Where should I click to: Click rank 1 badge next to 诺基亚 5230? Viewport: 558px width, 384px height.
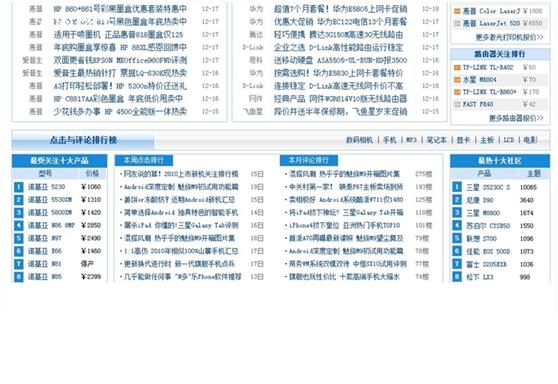click(19, 187)
